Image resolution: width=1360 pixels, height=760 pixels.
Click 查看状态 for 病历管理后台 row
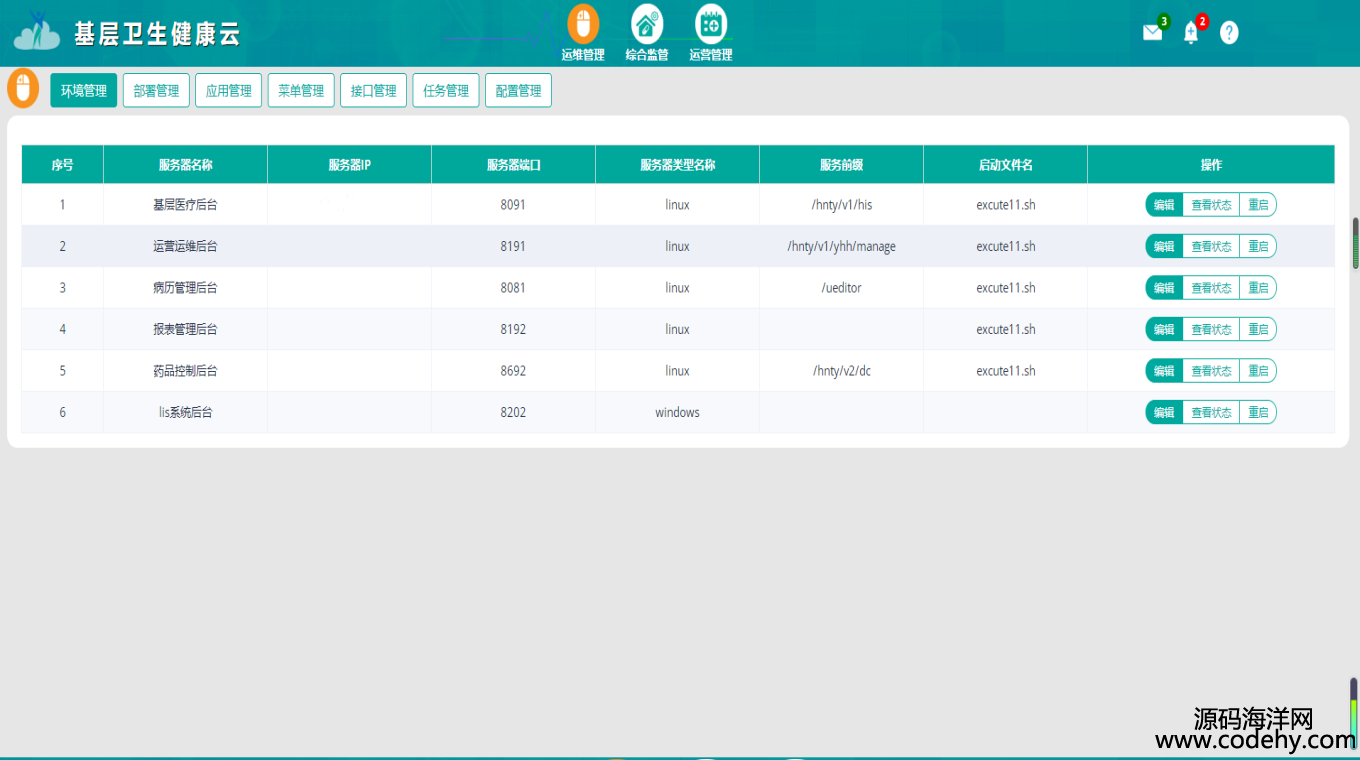pos(1211,288)
